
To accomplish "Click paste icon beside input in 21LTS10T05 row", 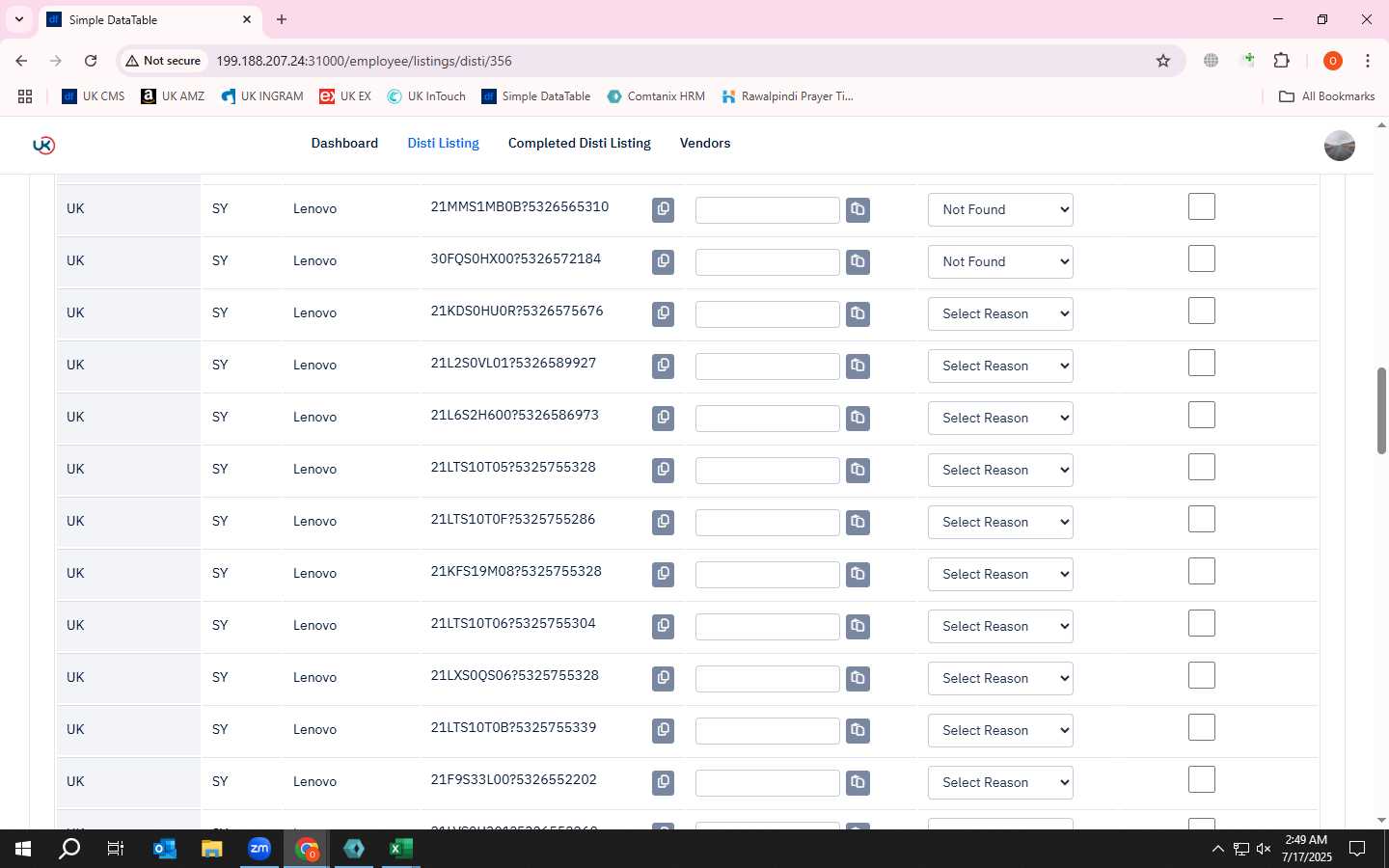I will pyautogui.click(x=858, y=470).
